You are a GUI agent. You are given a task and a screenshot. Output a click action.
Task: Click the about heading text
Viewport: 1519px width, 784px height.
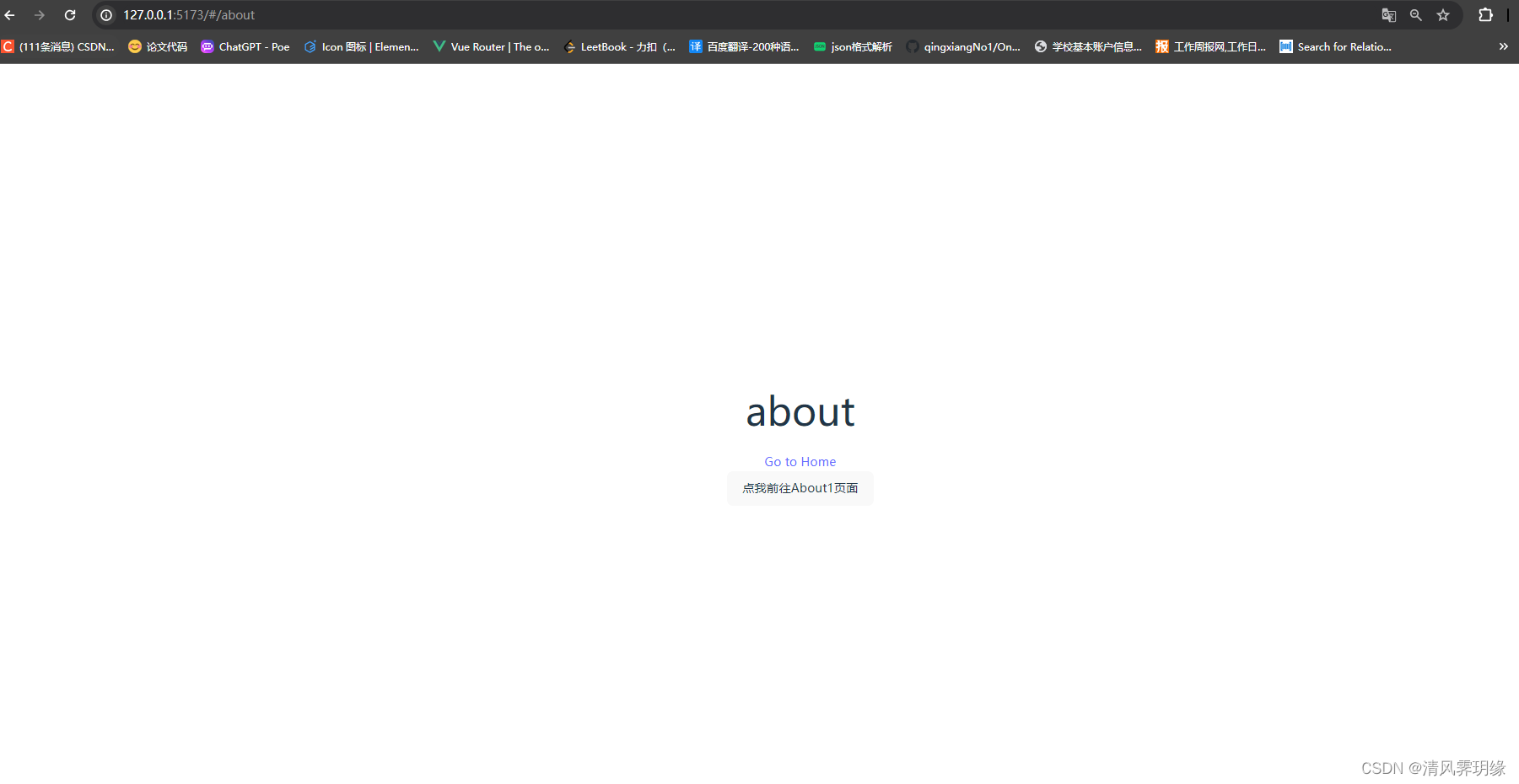pyautogui.click(x=800, y=411)
